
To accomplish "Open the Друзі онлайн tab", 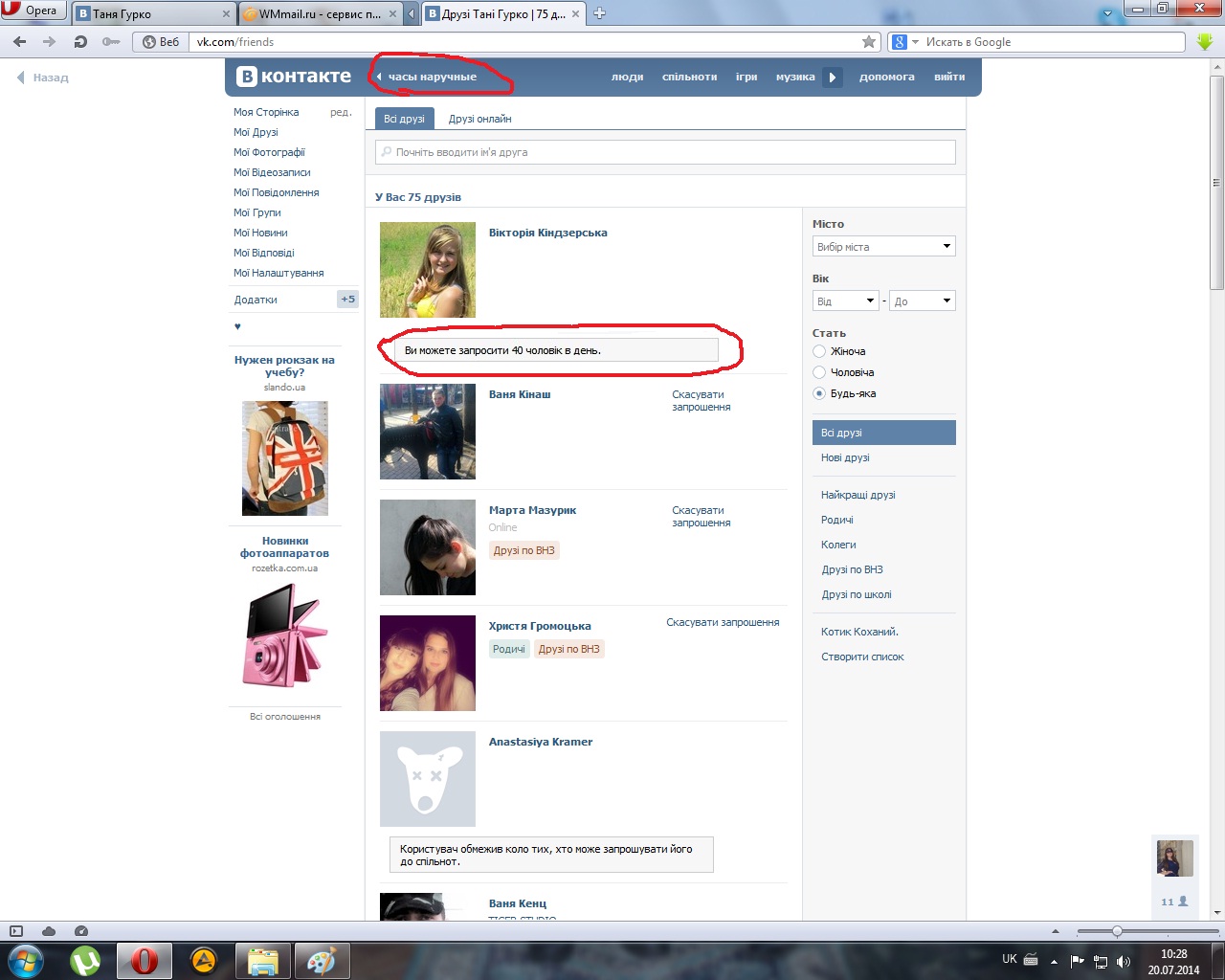I will [480, 119].
